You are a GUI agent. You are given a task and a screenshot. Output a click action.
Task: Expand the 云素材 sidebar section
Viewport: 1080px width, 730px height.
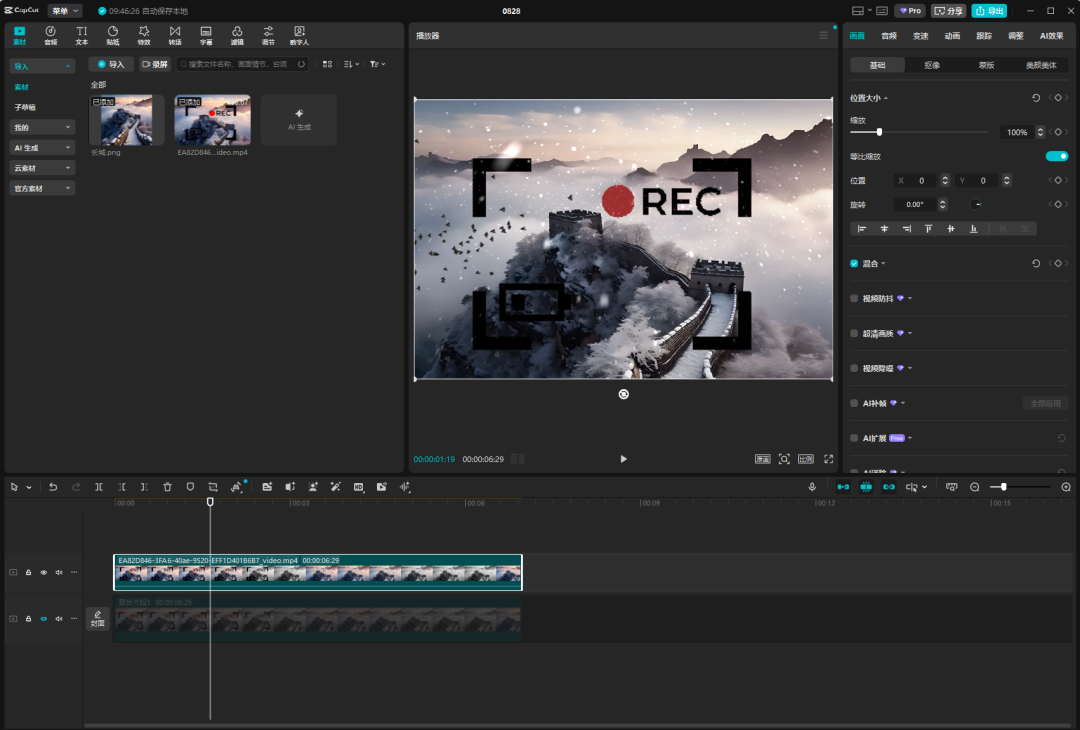(x=42, y=168)
